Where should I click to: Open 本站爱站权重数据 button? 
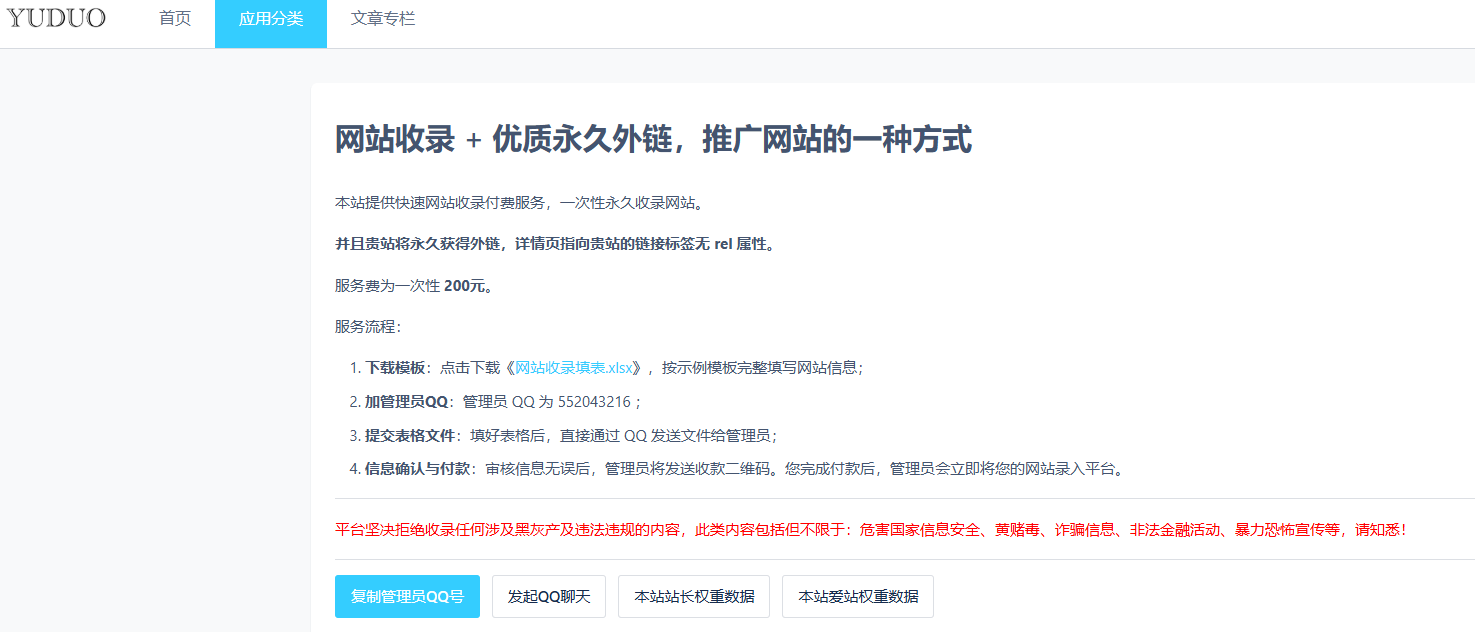coord(858,597)
